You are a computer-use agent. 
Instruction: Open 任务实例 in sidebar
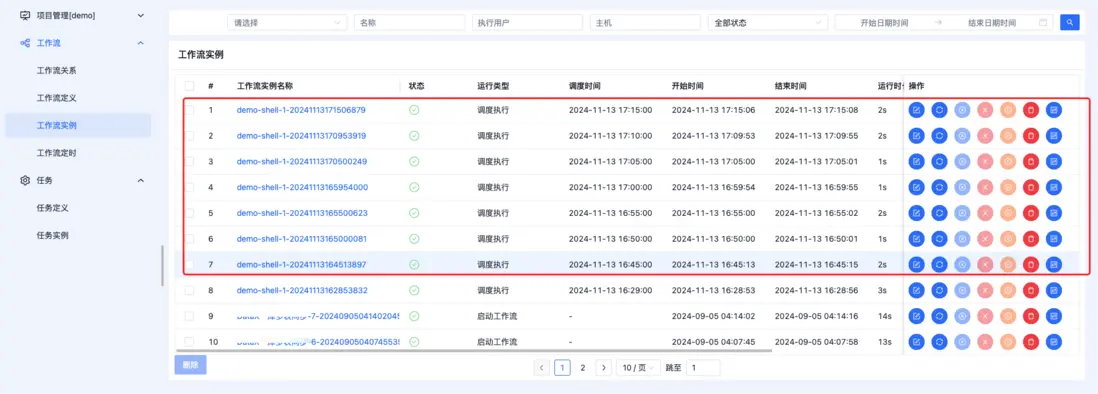pyautogui.click(x=52, y=235)
